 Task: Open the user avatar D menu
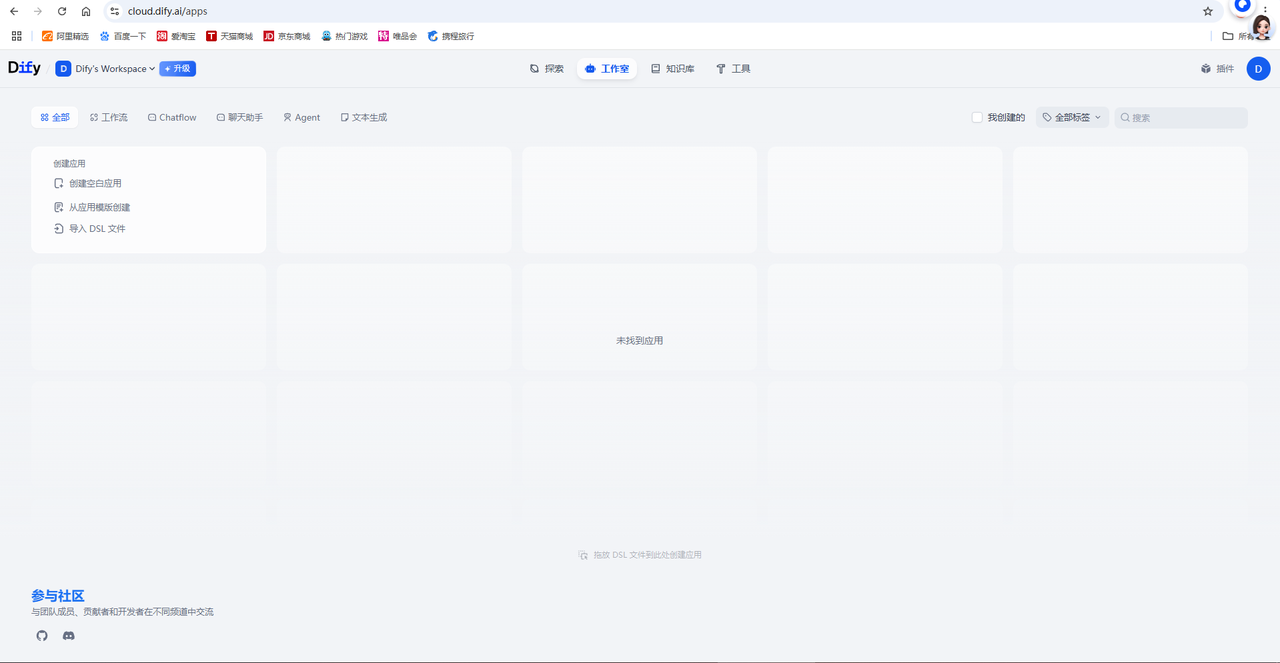pyautogui.click(x=1258, y=69)
